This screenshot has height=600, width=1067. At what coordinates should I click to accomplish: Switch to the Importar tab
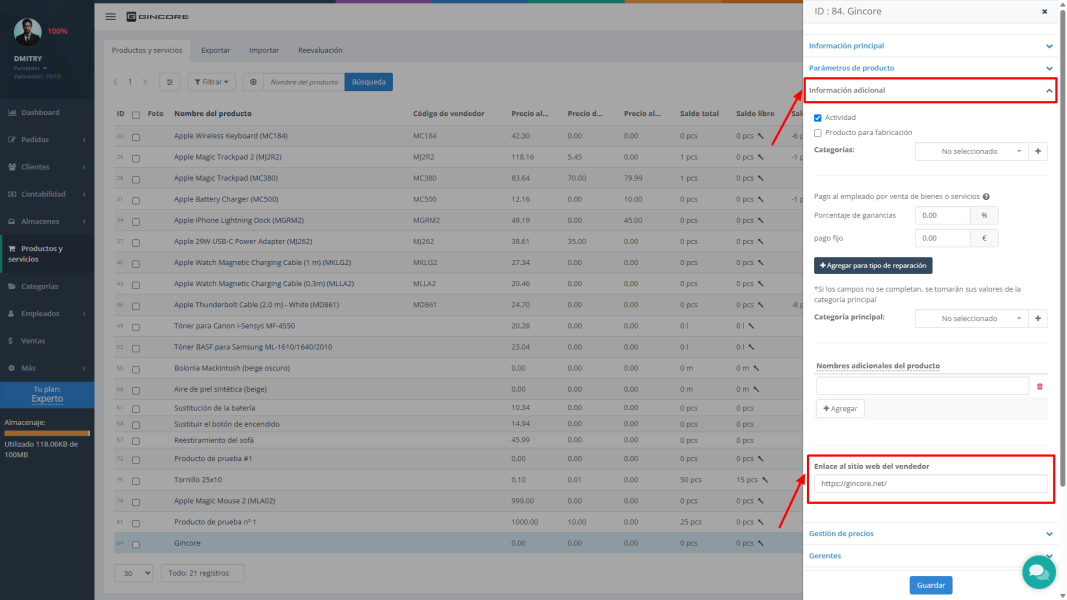264,50
